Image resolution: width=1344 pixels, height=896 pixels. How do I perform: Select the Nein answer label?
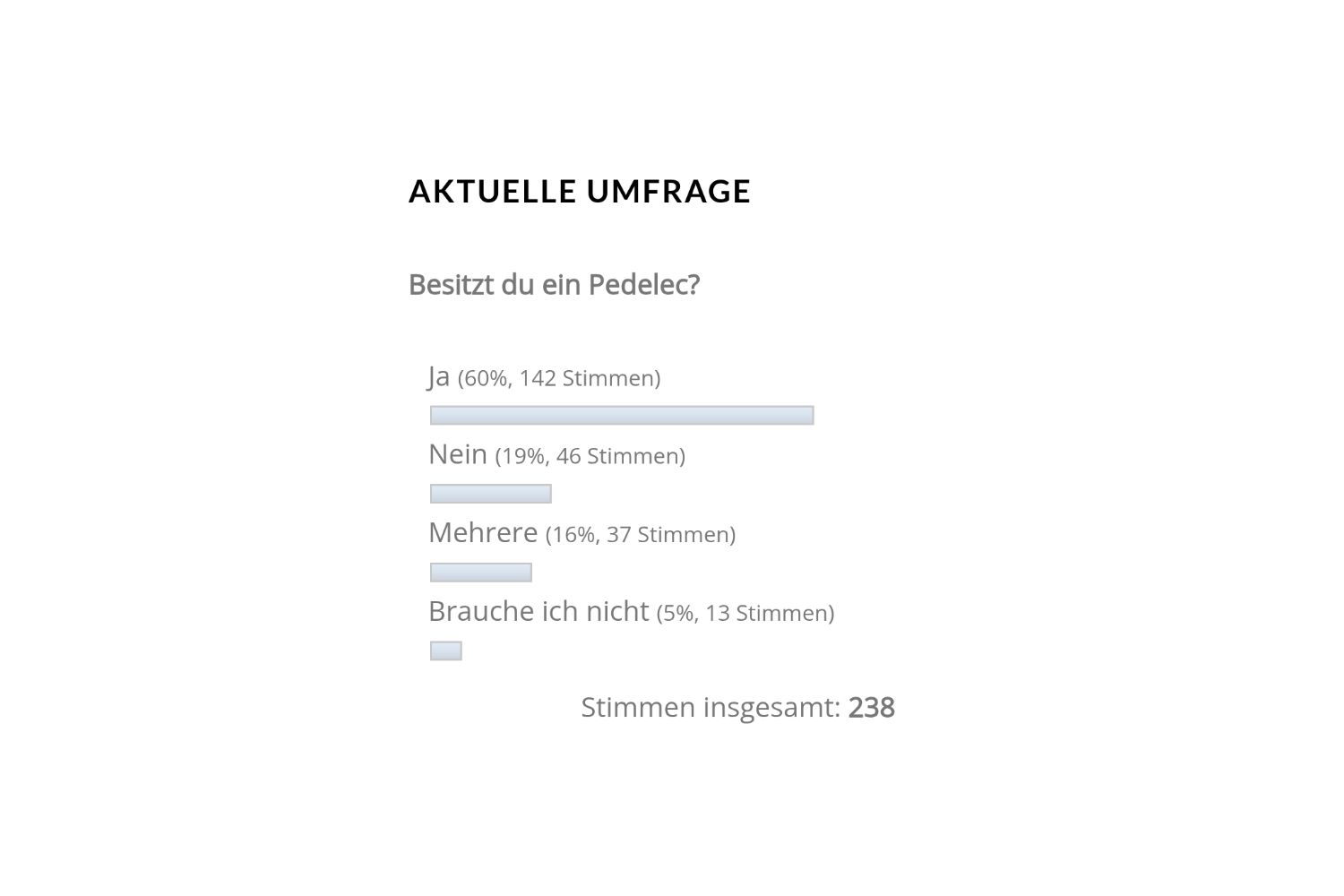tap(458, 454)
